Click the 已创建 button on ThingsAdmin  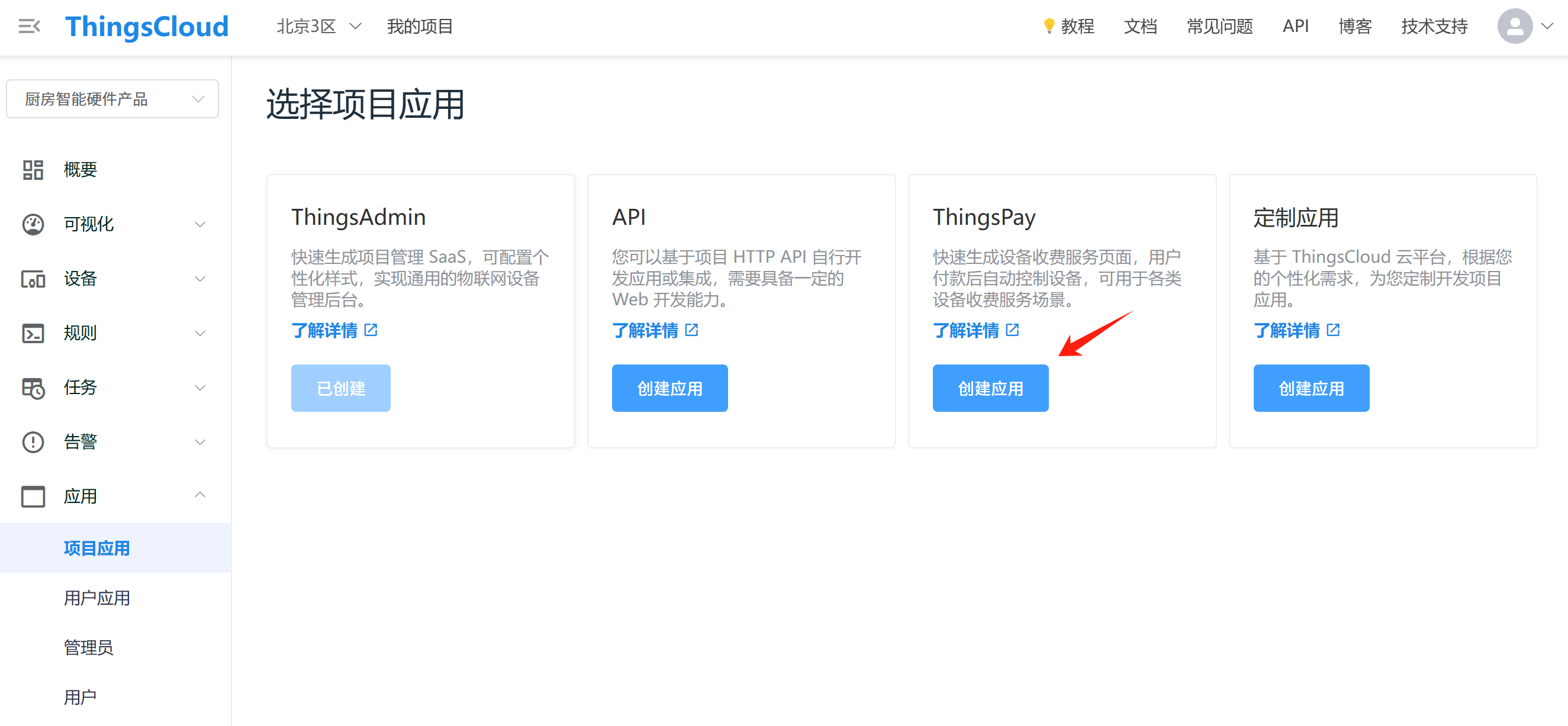point(341,388)
